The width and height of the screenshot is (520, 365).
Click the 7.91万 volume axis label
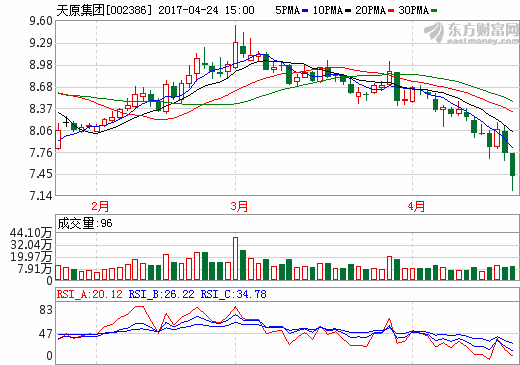pyautogui.click(x=35, y=269)
